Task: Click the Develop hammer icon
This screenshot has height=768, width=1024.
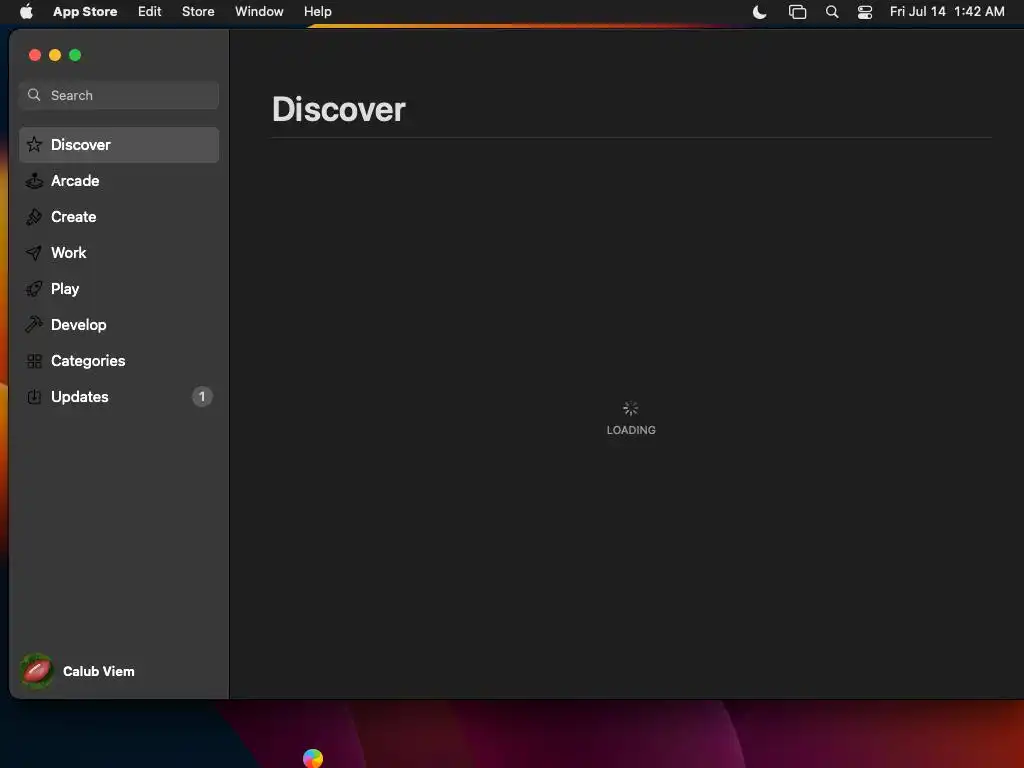Action: tap(34, 325)
